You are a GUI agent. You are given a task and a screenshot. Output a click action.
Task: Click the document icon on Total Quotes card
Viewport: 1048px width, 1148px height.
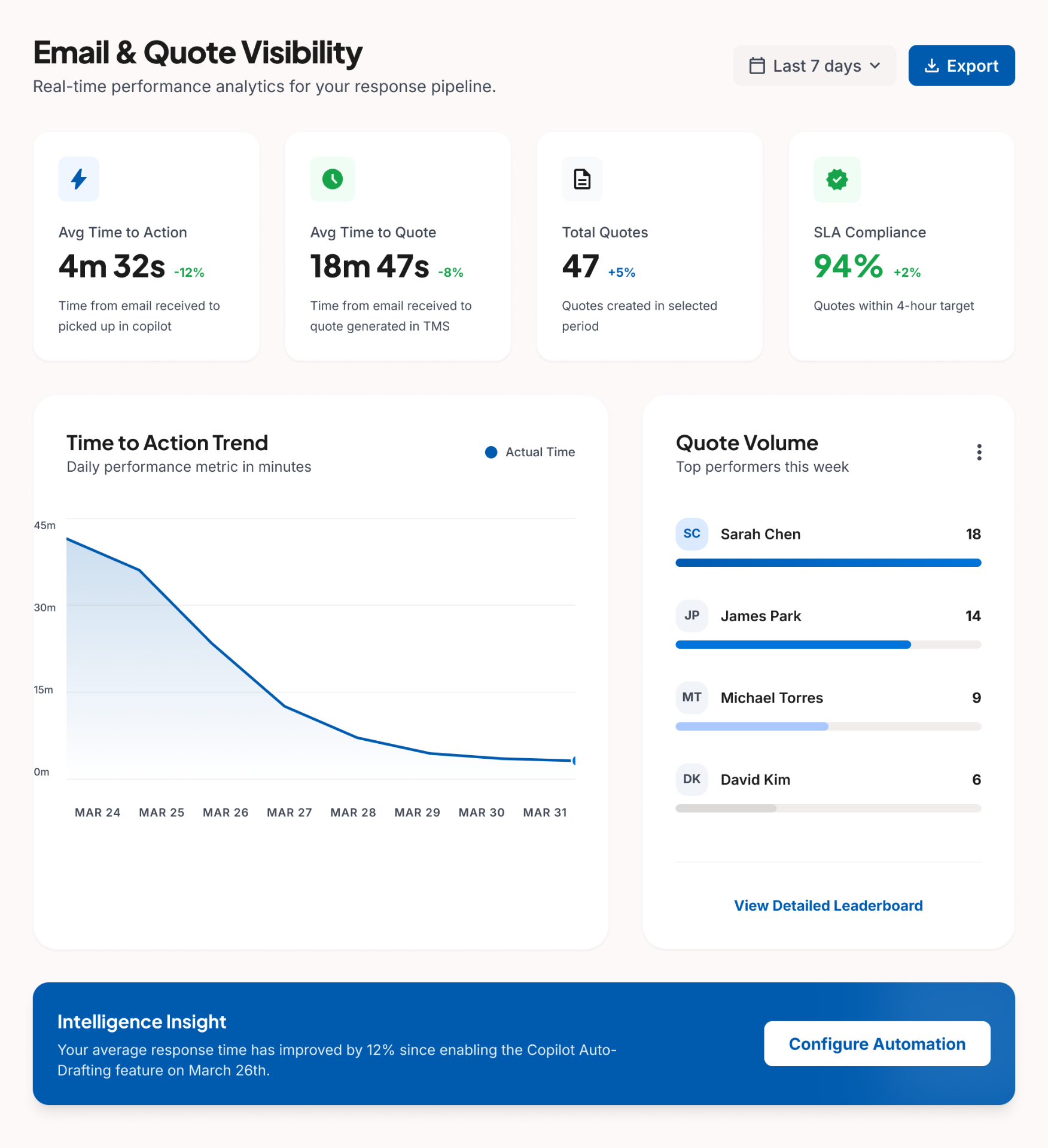pos(582,179)
